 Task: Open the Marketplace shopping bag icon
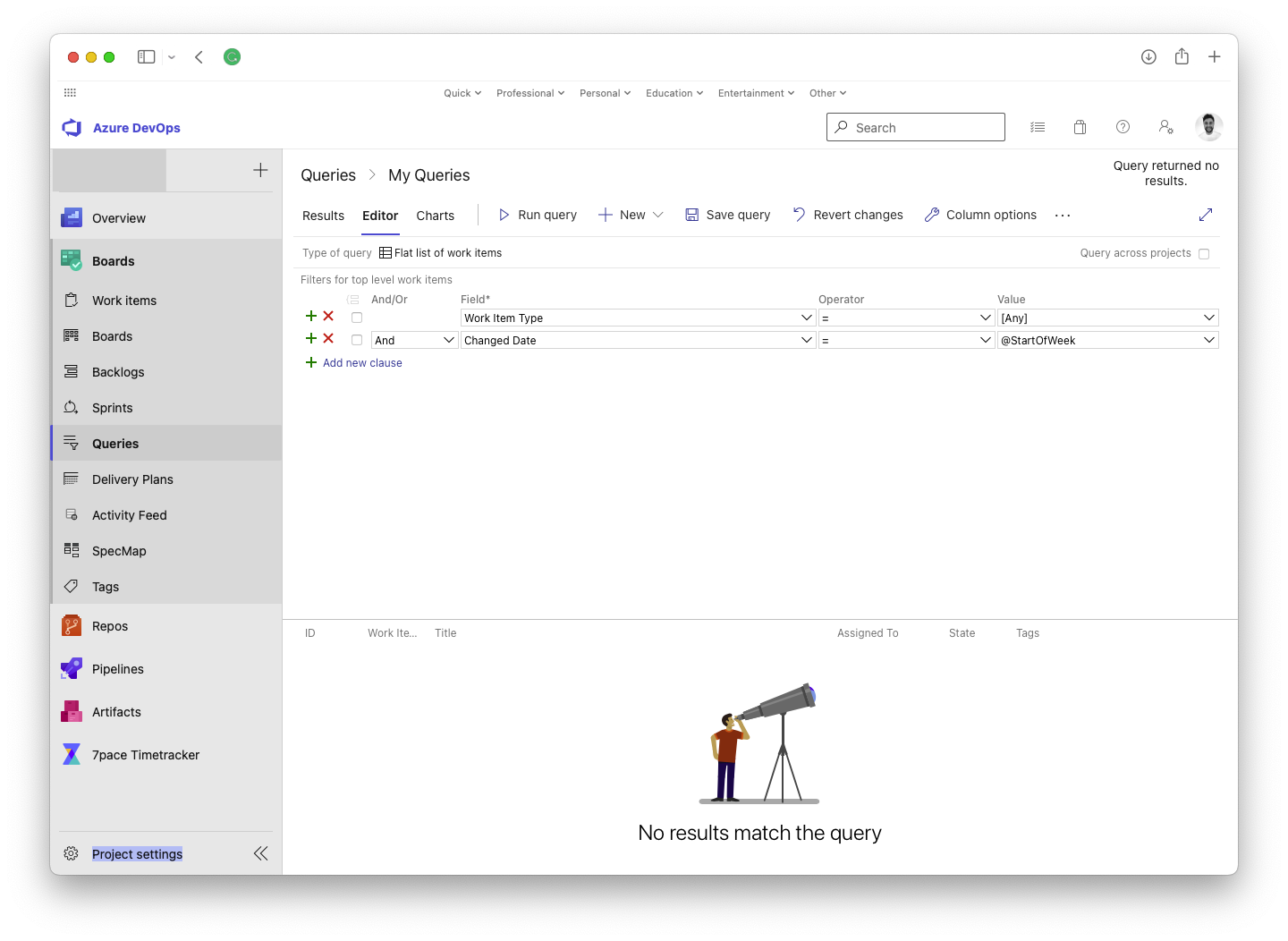[1080, 127]
